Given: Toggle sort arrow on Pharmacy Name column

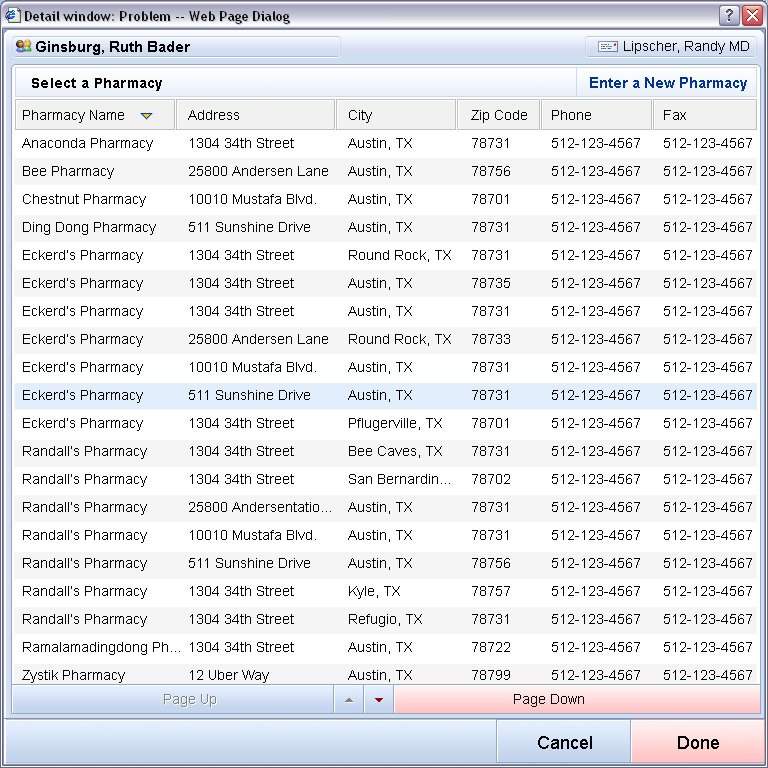Looking at the screenshot, I should 146,116.
